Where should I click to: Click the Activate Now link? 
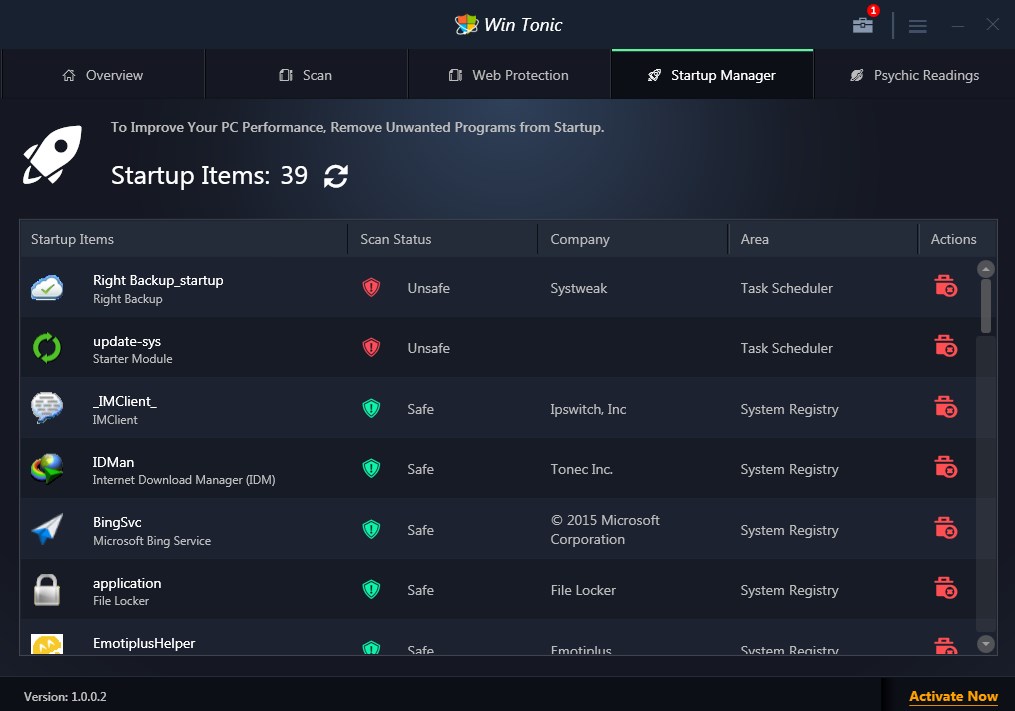[952, 696]
